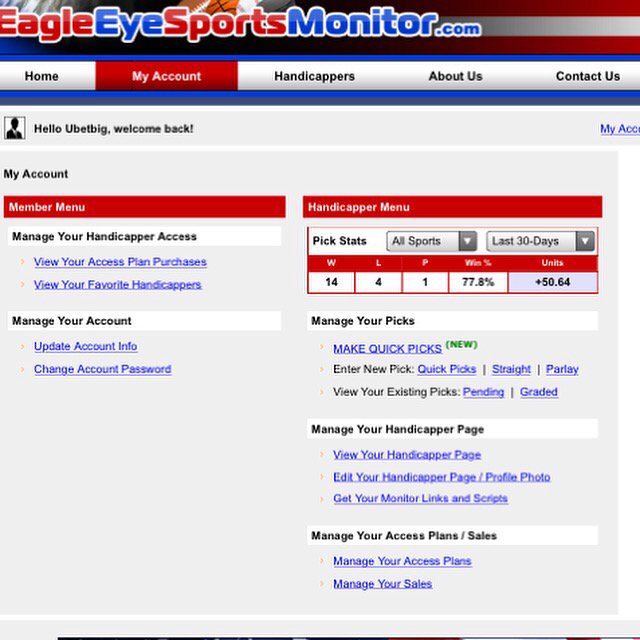The width and height of the screenshot is (640, 640).
Task: Open Manage Your Sales link
Action: (382, 584)
